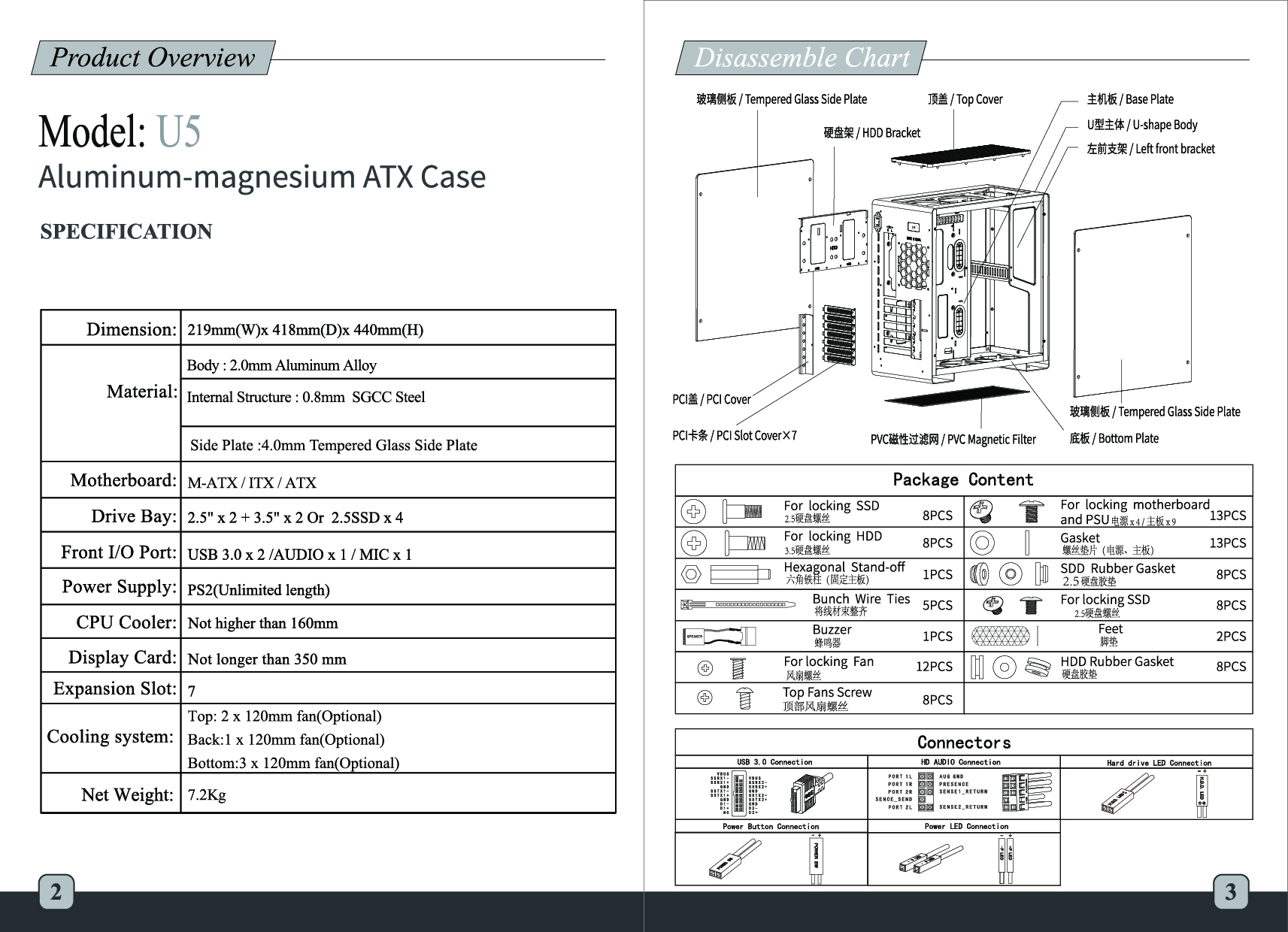Click 'For locking motherboard and PSU' text
This screenshot has width=1288, height=932.
1135,513
